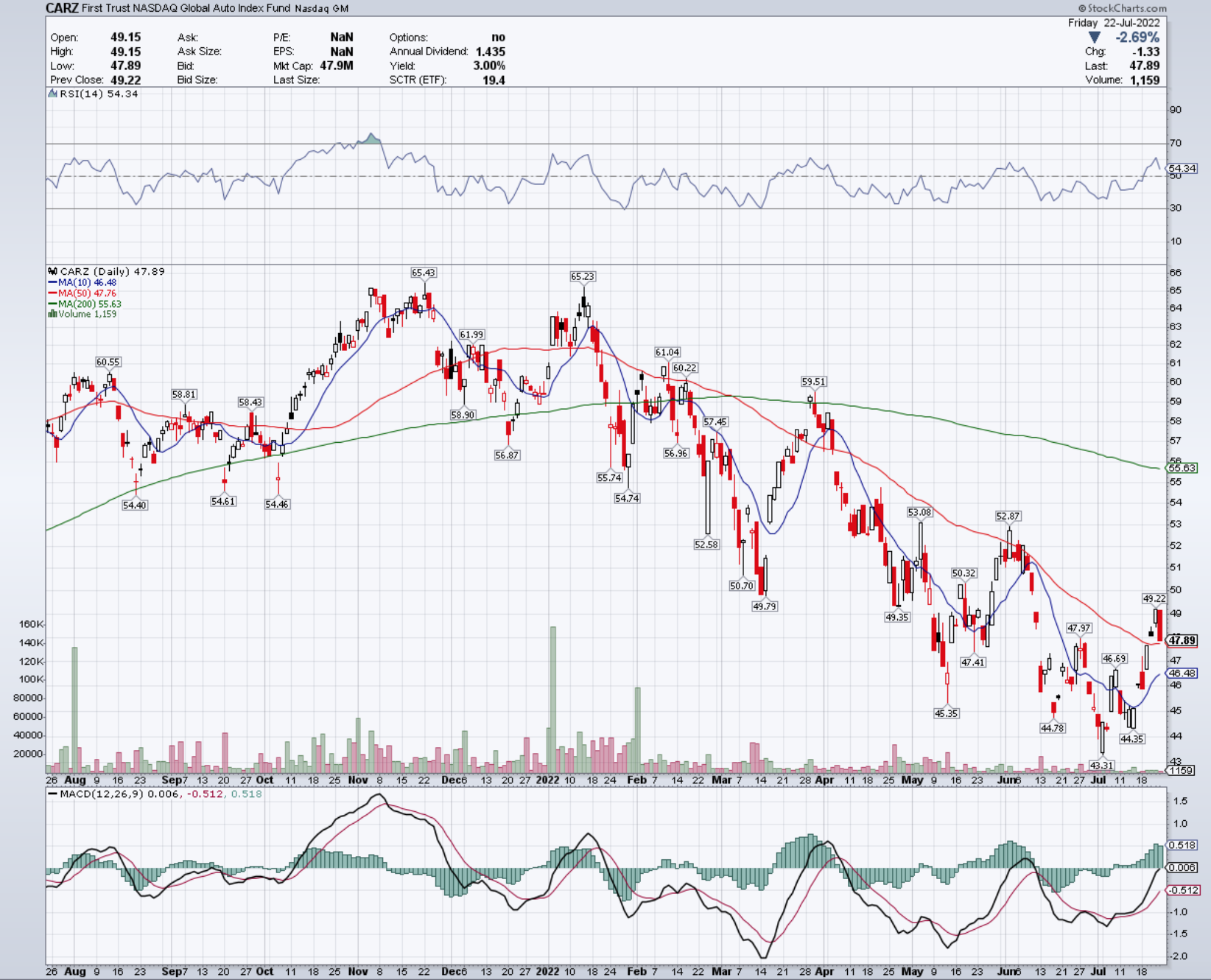Click the 50.70 March price label
Image resolution: width=1211 pixels, height=980 pixels.
[742, 586]
